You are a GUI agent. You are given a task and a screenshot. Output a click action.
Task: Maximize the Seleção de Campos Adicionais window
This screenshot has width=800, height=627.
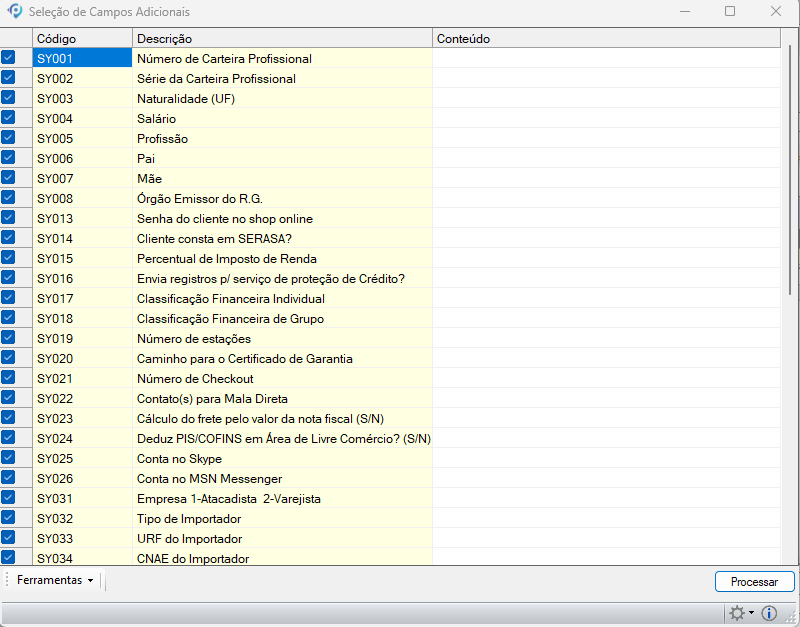pyautogui.click(x=730, y=12)
